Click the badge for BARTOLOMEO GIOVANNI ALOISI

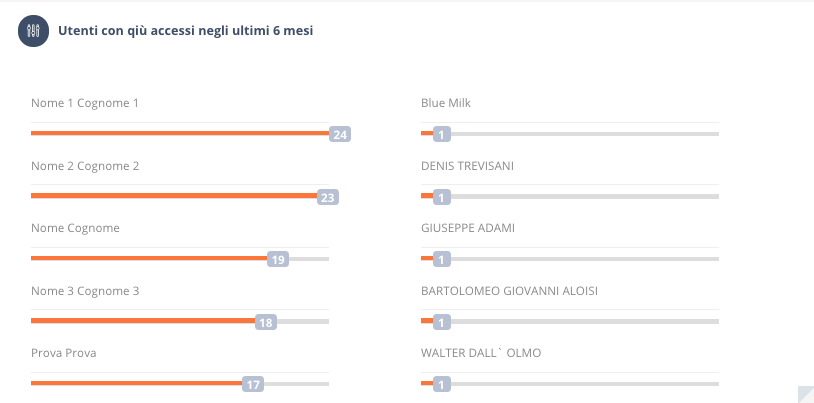click(442, 323)
